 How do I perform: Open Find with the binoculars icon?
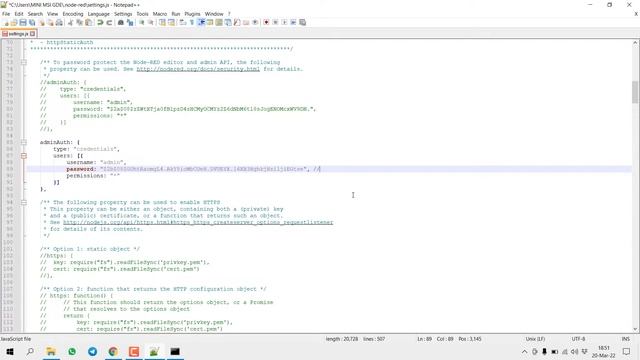121,22
